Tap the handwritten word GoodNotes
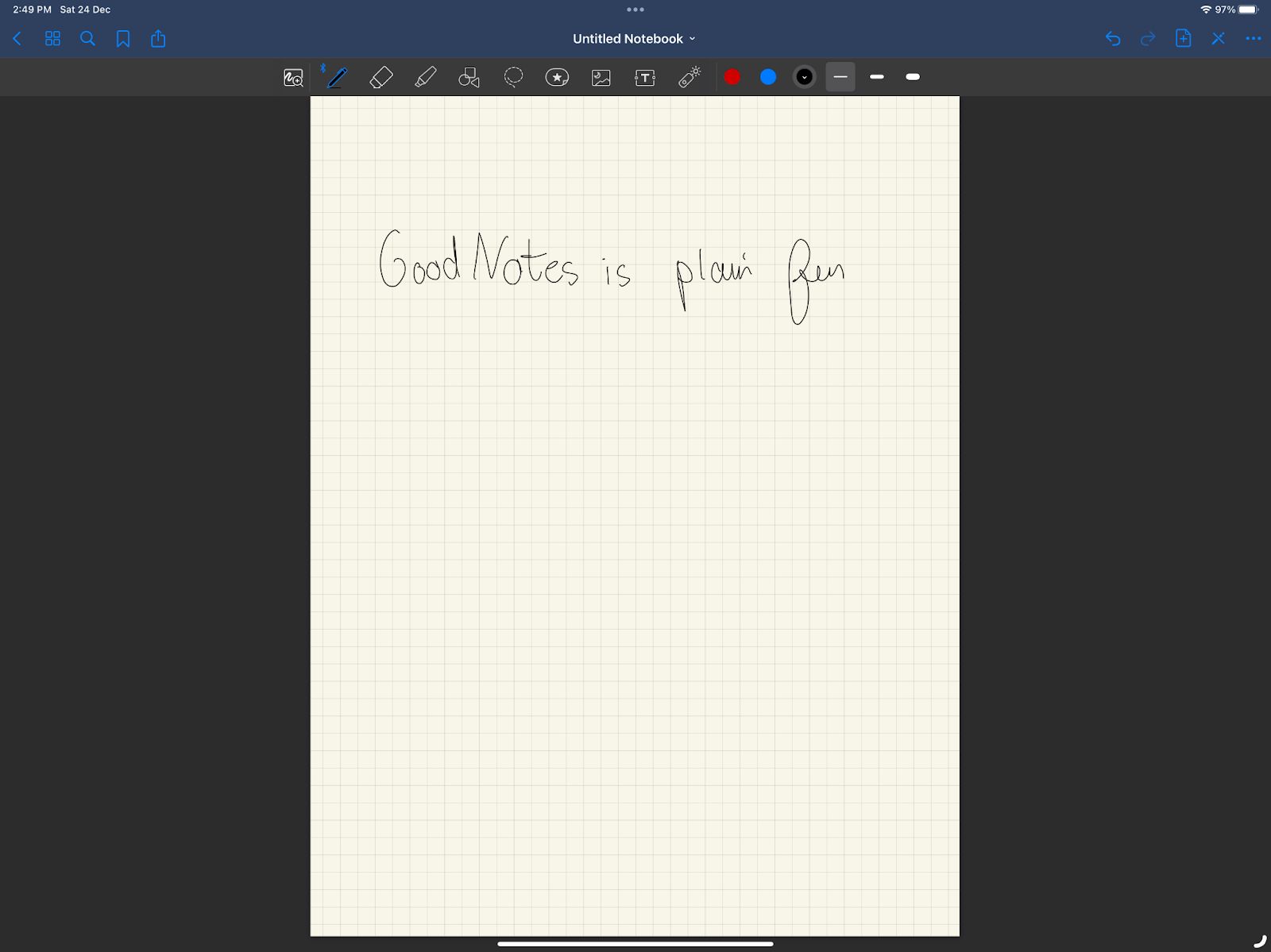 tap(479, 259)
